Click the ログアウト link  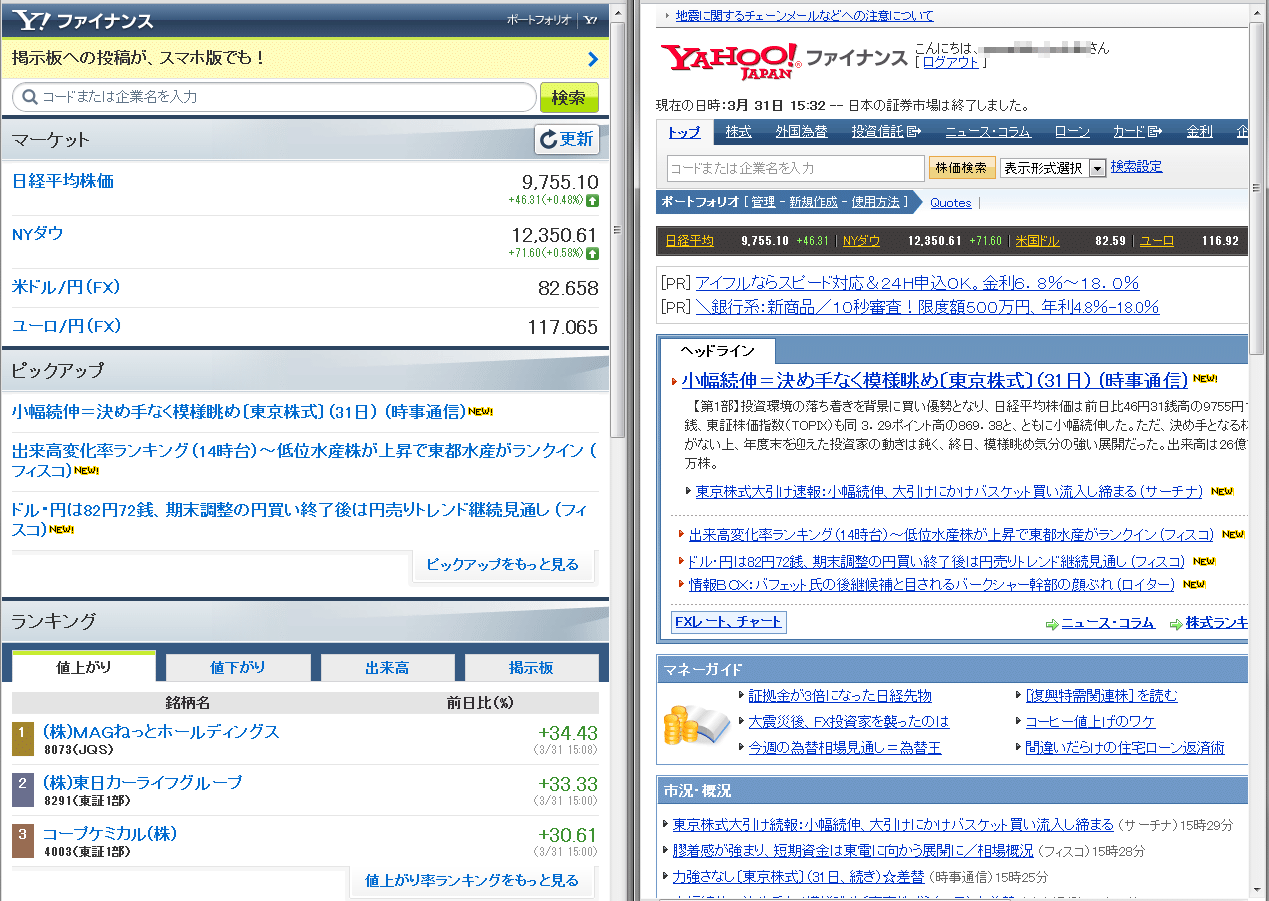[951, 62]
